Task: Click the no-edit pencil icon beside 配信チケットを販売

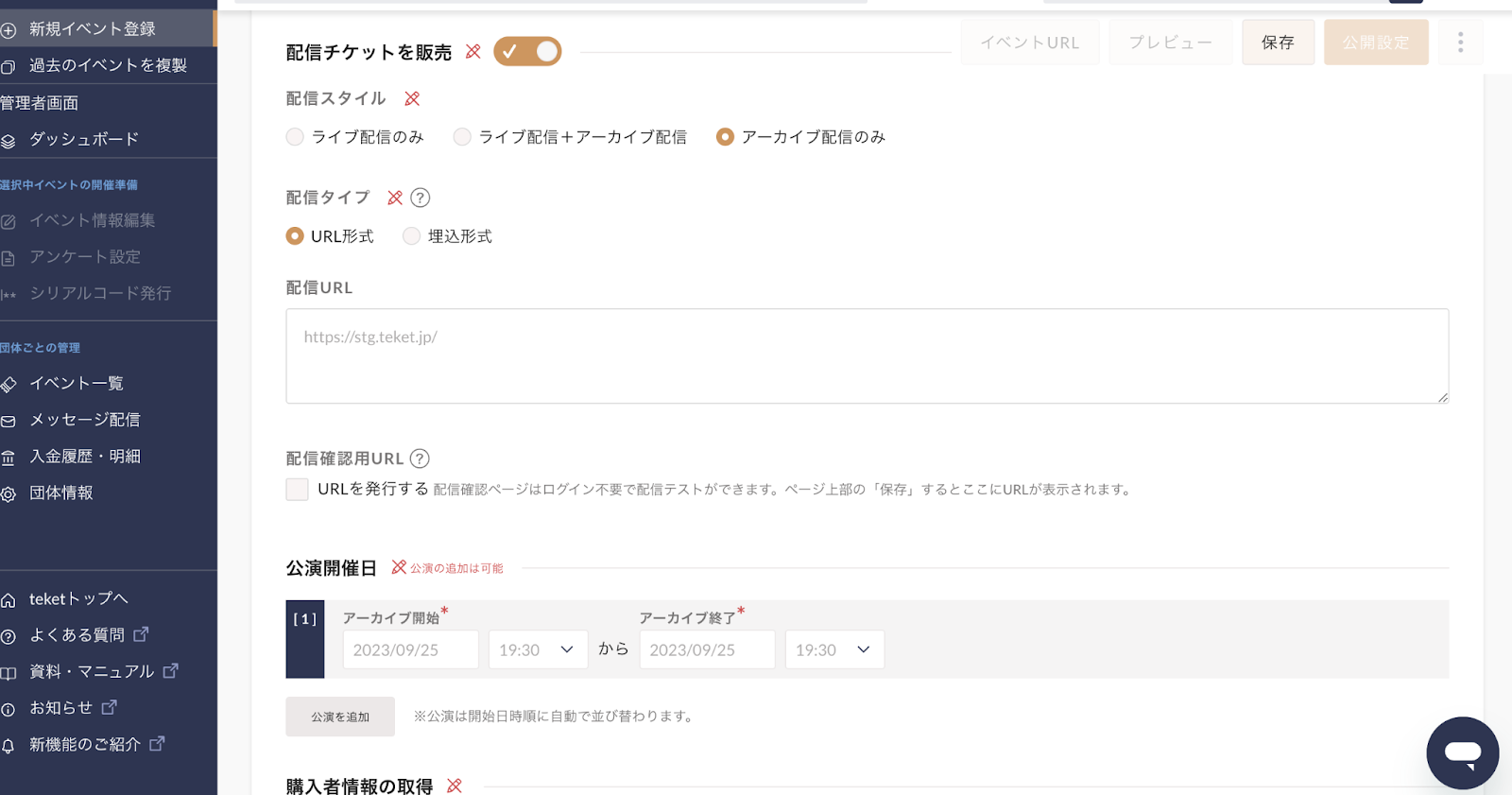Action: 473,51
